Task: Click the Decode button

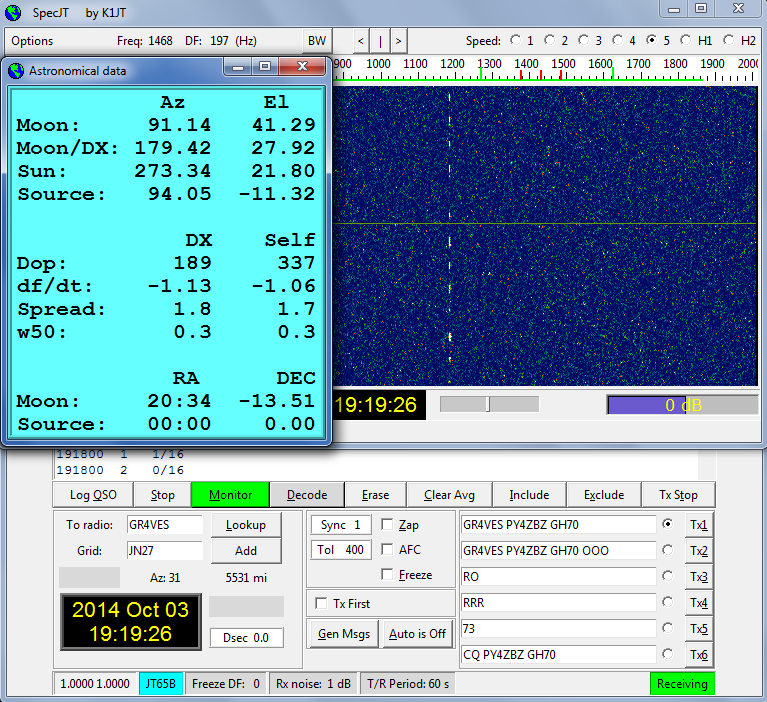Action: pyautogui.click(x=306, y=495)
